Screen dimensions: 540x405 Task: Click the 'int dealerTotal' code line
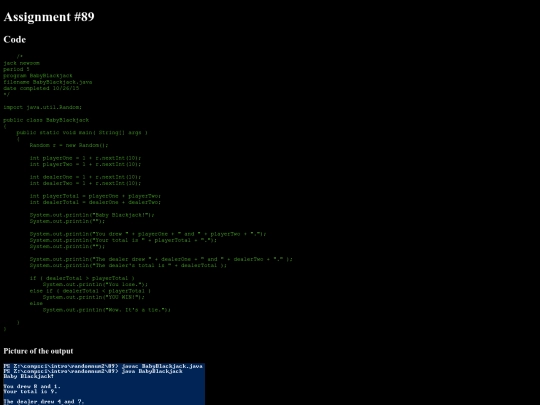pos(95,202)
